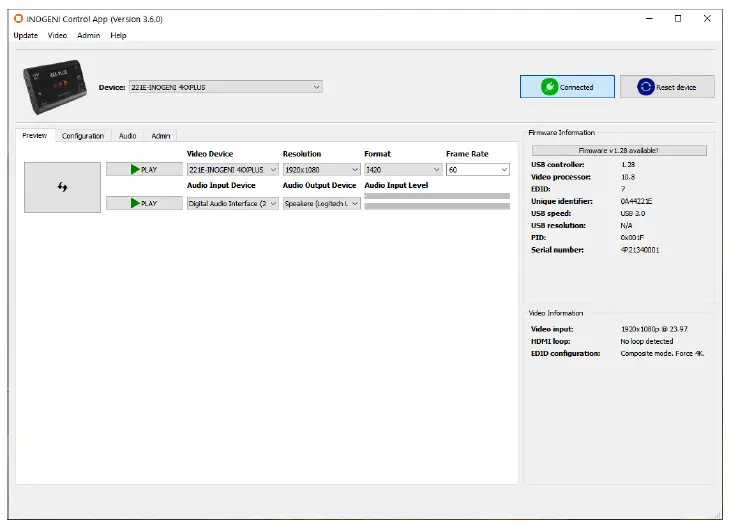741x525 pixels.
Task: Click the INOGENI app logo in title bar
Action: (18, 19)
